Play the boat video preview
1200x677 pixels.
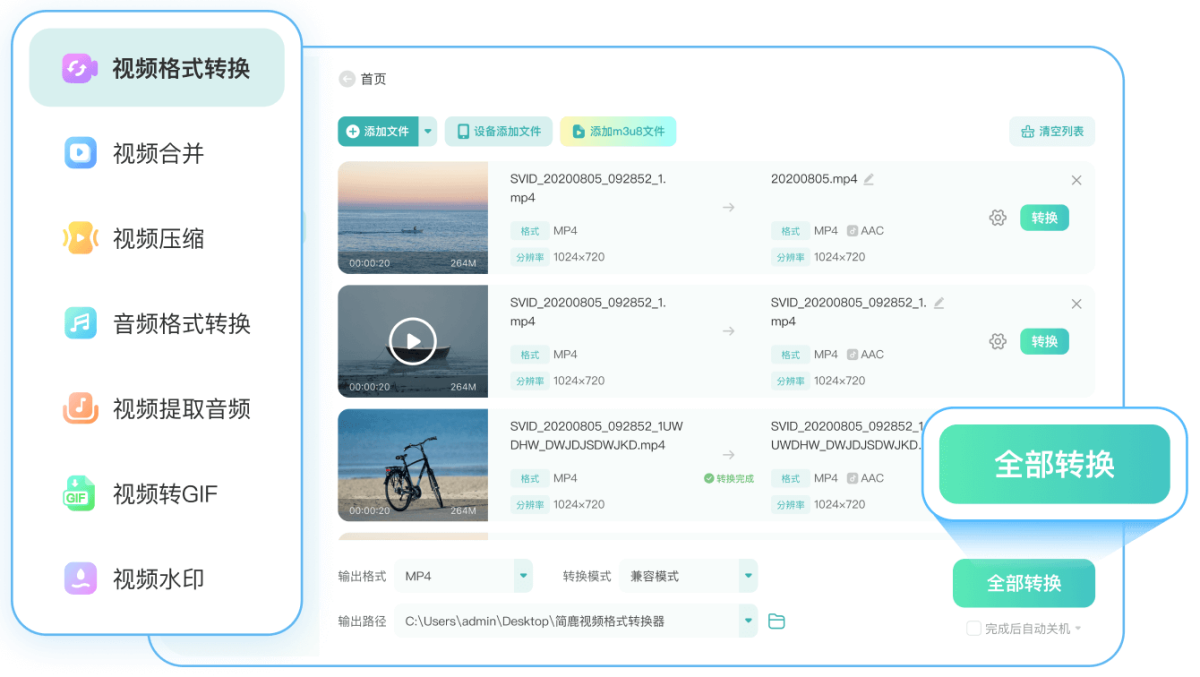pos(412,342)
